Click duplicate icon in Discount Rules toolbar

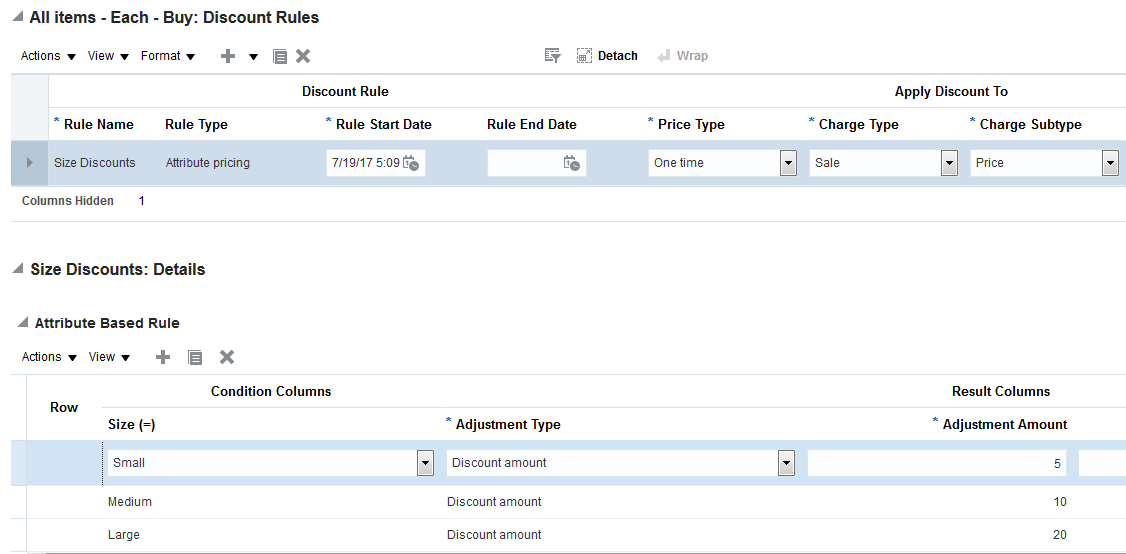[280, 57]
